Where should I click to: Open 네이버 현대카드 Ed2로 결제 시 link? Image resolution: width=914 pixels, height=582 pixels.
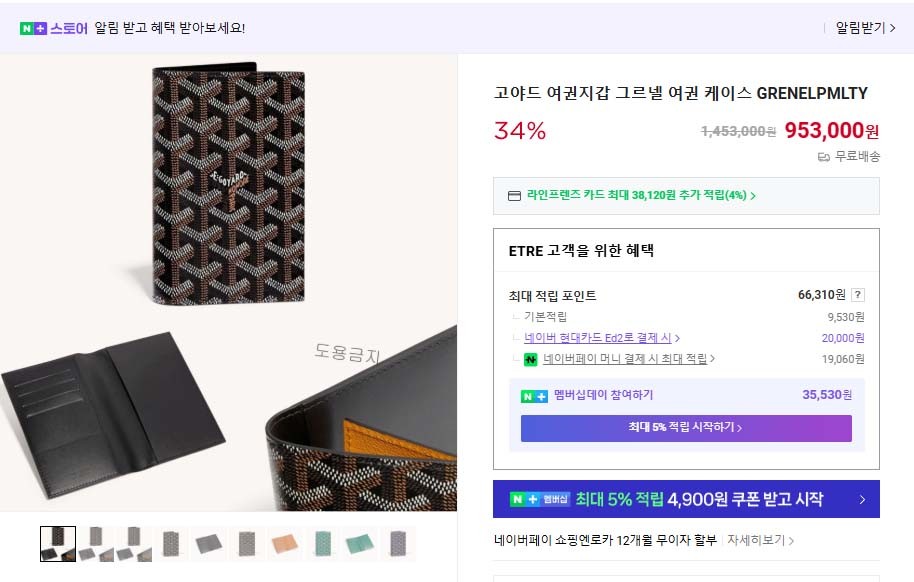tap(602, 338)
